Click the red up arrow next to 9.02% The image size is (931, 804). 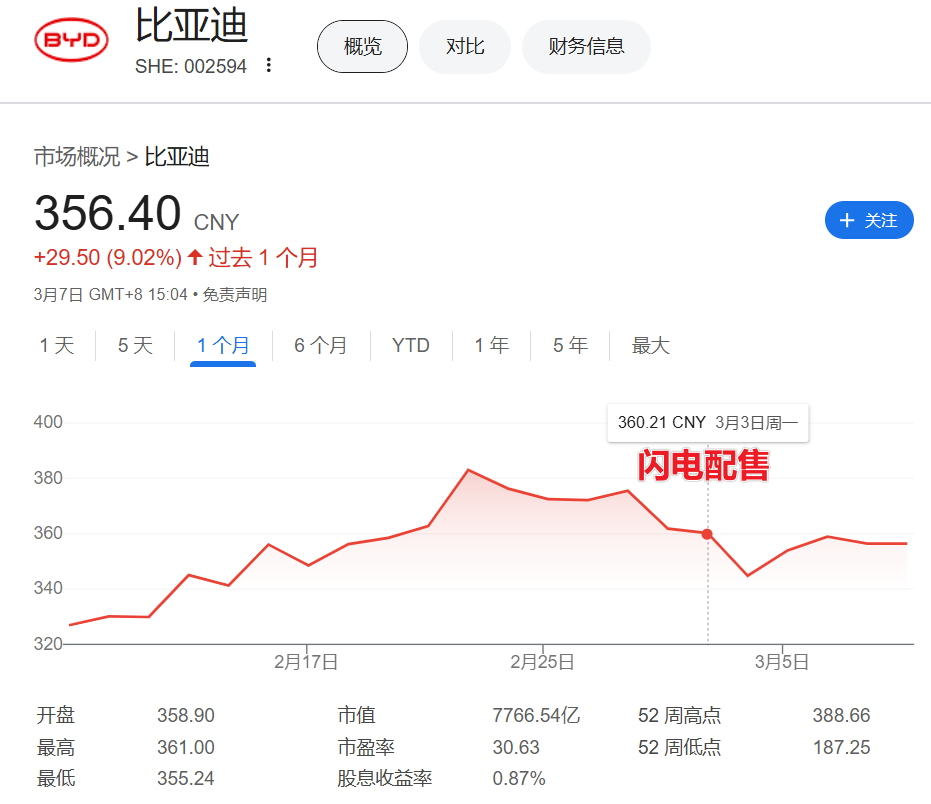[195, 257]
